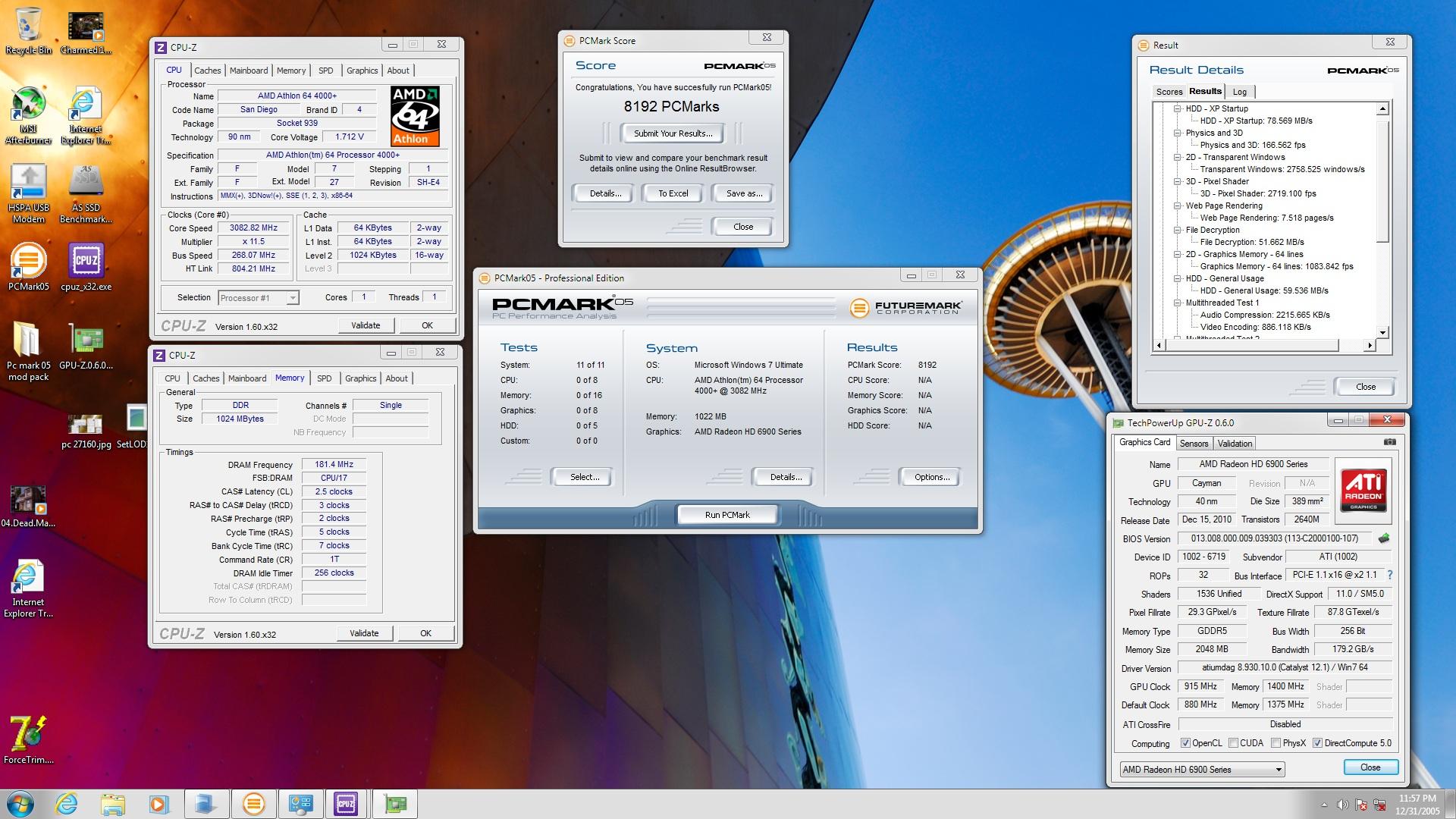The image size is (1456, 819).
Task: Click the results tree vertical scrollbar thumb
Action: (1382, 180)
